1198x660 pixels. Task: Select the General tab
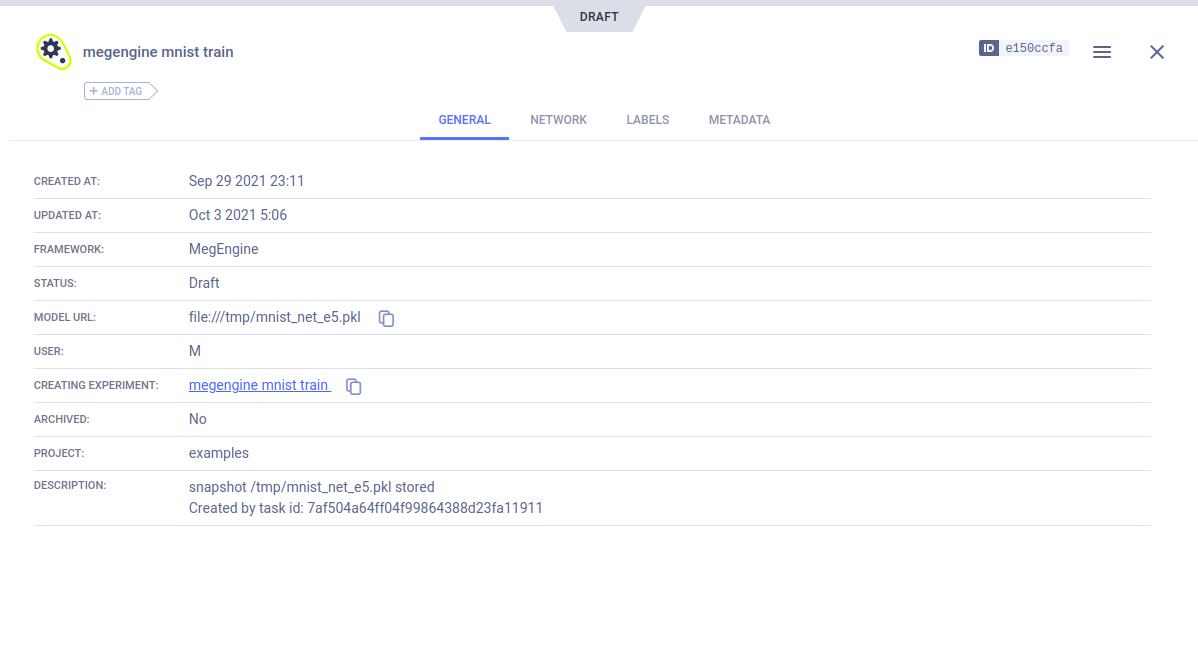464,120
